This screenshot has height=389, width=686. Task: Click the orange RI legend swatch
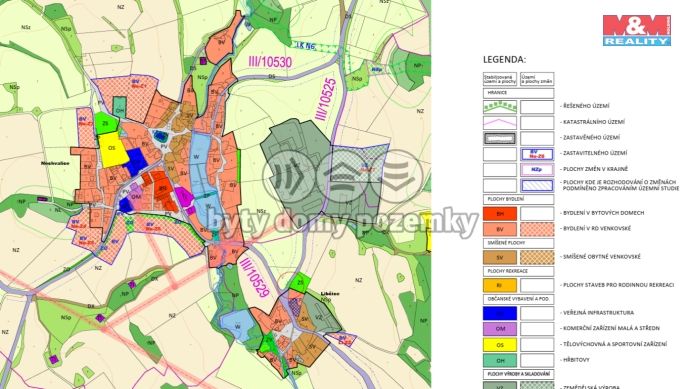500,285
